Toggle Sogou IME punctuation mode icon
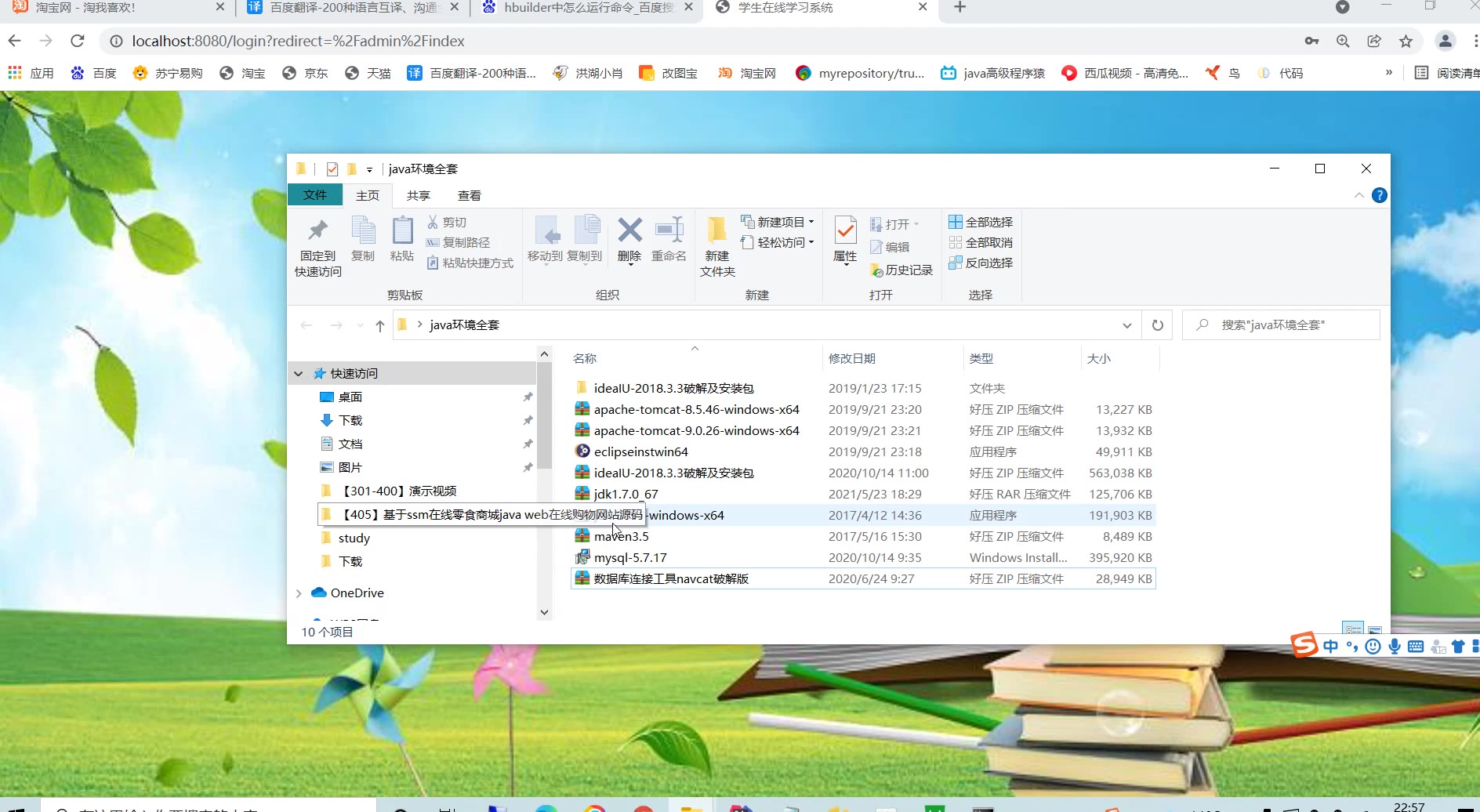This screenshot has height=812, width=1480. 1351,647
